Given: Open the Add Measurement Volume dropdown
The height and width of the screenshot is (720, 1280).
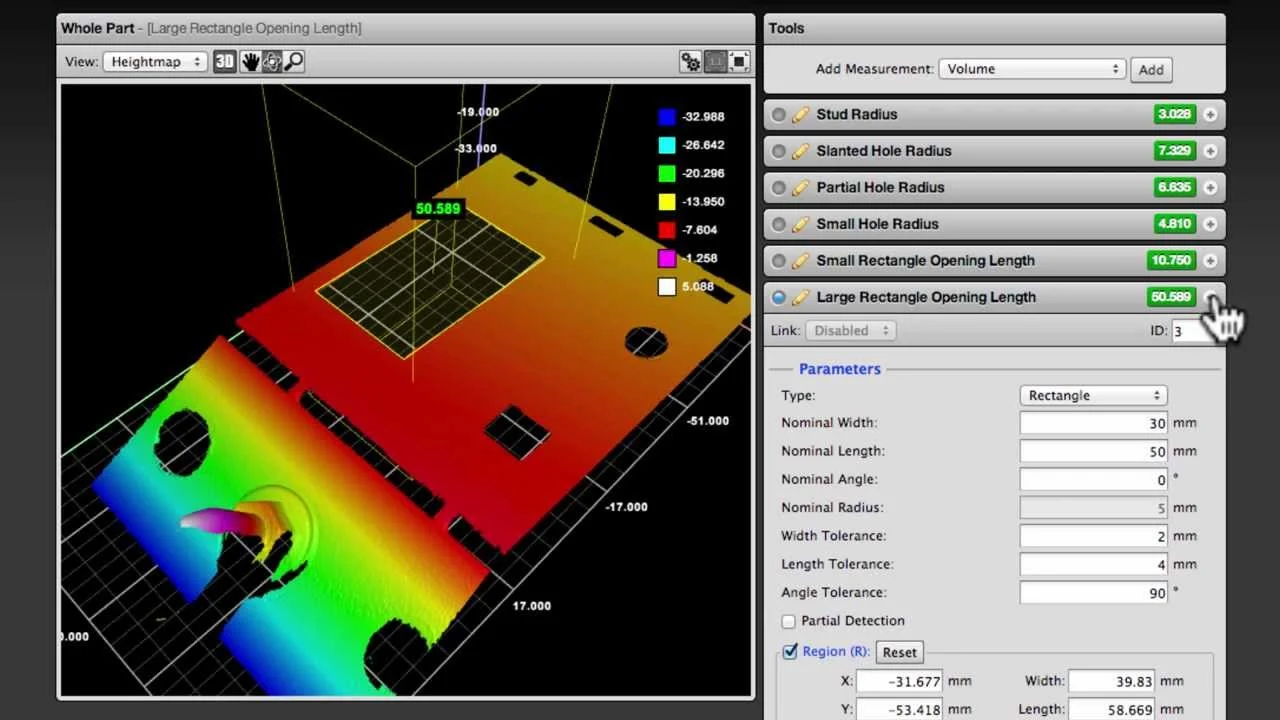Looking at the screenshot, I should tap(1031, 69).
